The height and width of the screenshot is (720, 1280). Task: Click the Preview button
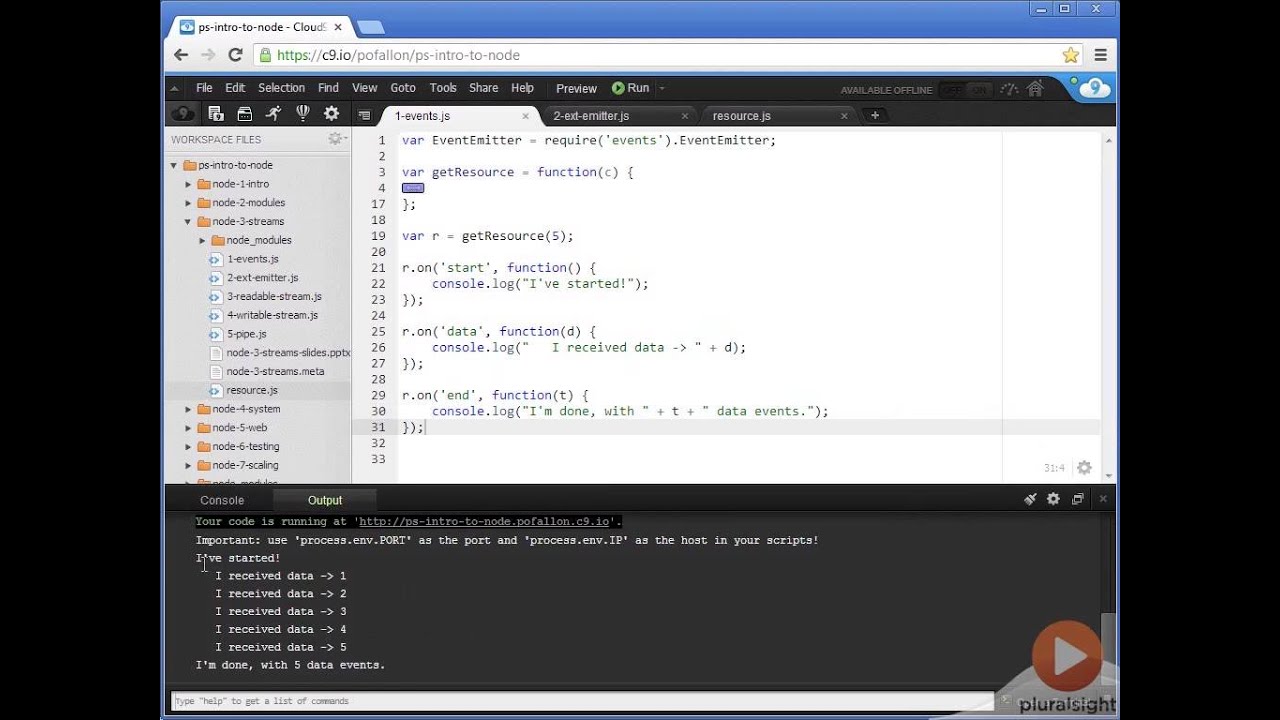pos(576,88)
